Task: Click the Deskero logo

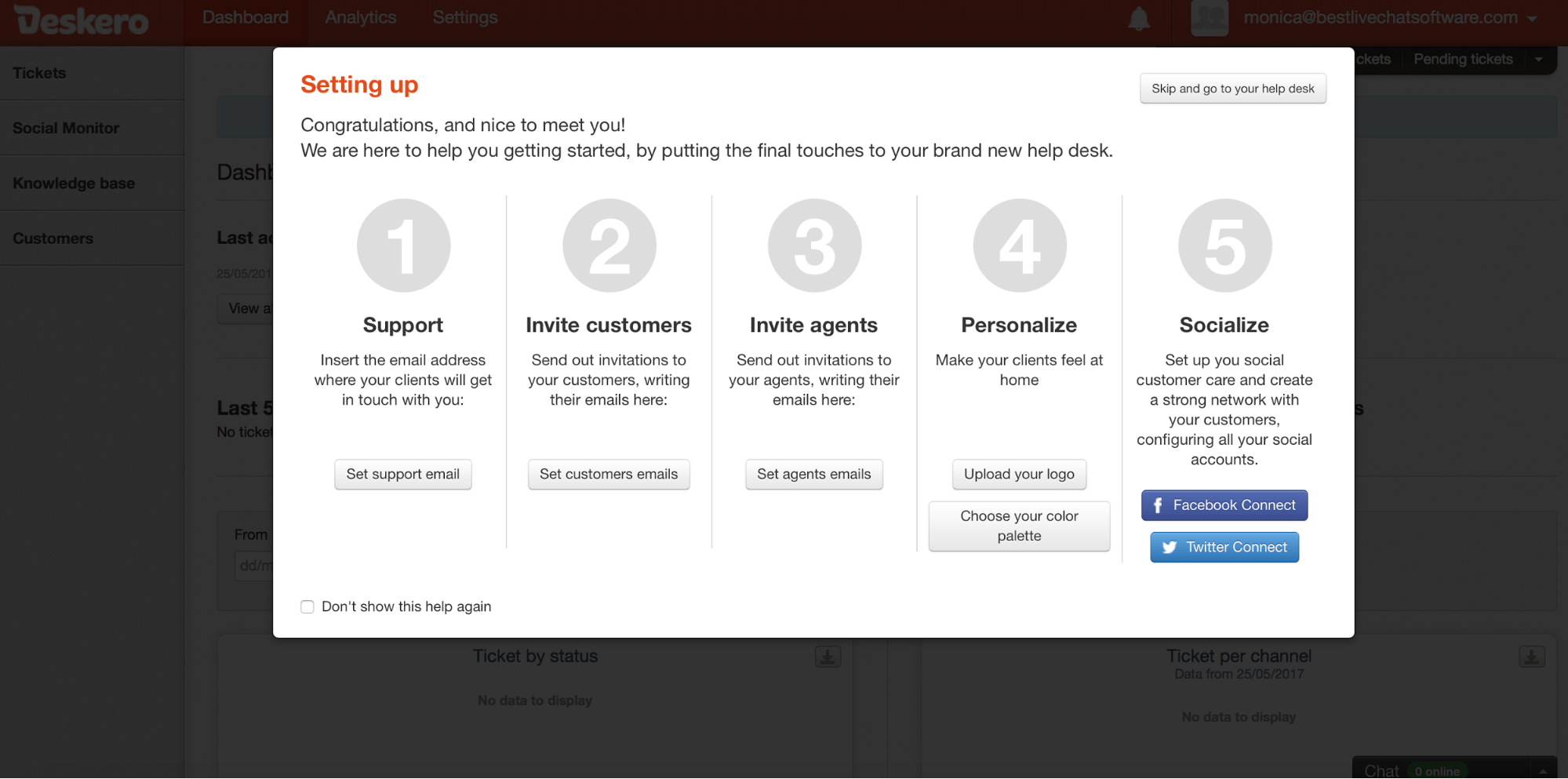Action: click(x=82, y=20)
